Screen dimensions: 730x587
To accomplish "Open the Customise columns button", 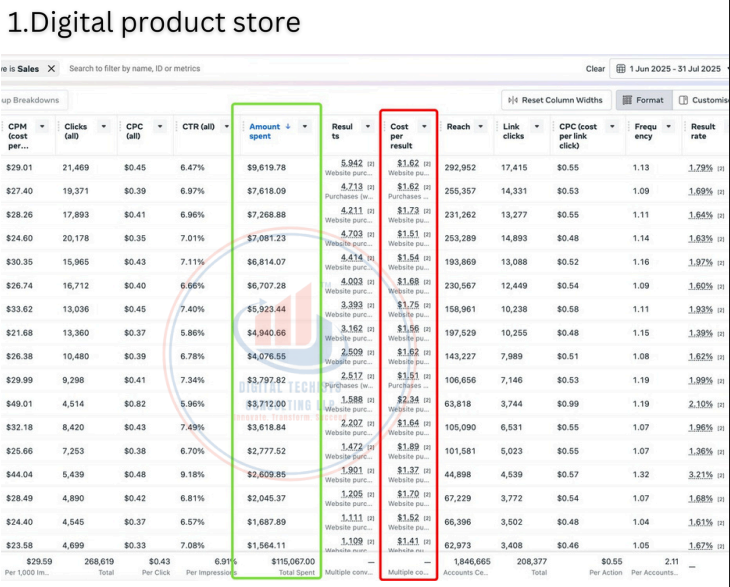I will point(702,100).
